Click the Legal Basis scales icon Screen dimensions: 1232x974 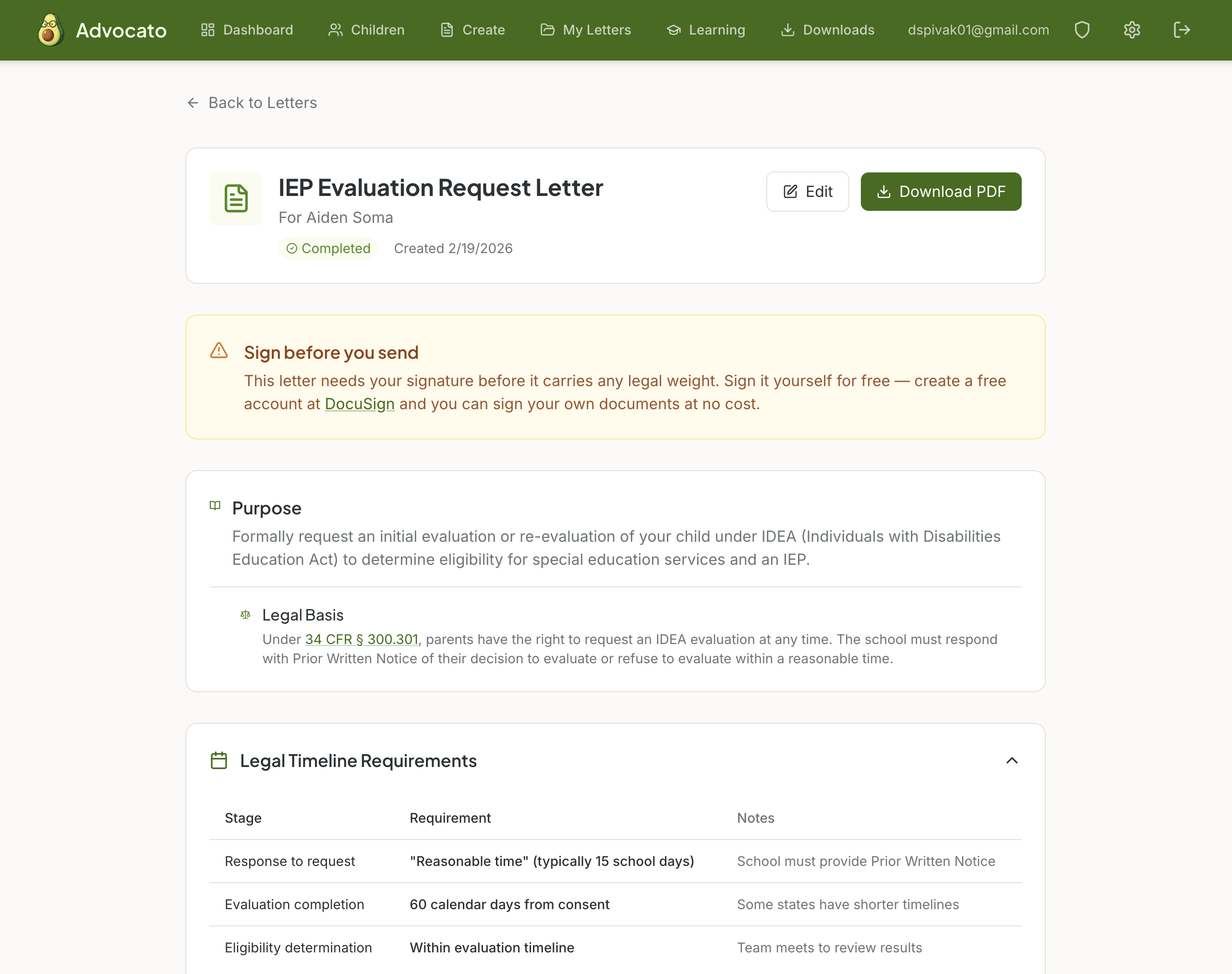pyautogui.click(x=245, y=614)
